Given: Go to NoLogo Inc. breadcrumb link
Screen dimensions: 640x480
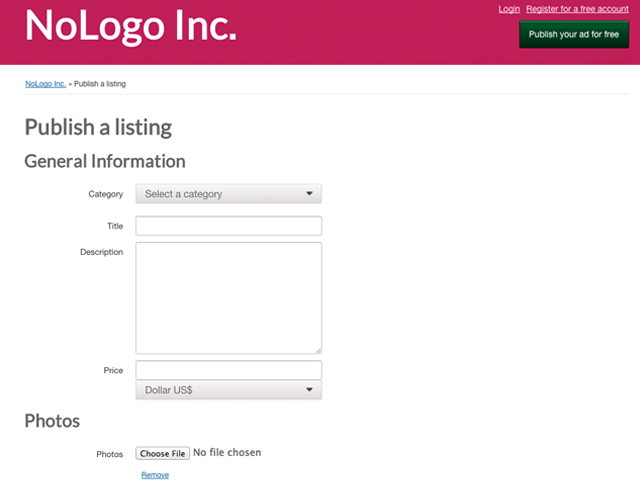Looking at the screenshot, I should (x=45, y=84).
